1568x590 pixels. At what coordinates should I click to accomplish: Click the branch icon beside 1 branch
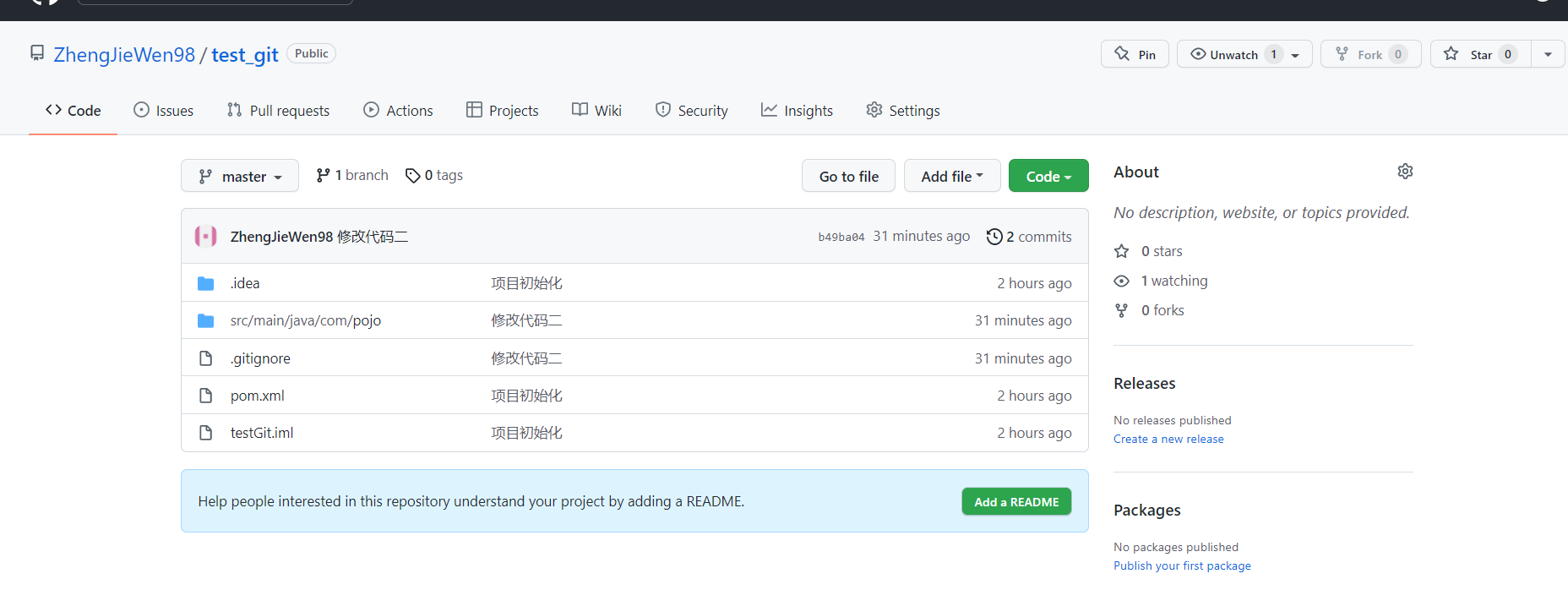pyautogui.click(x=323, y=175)
